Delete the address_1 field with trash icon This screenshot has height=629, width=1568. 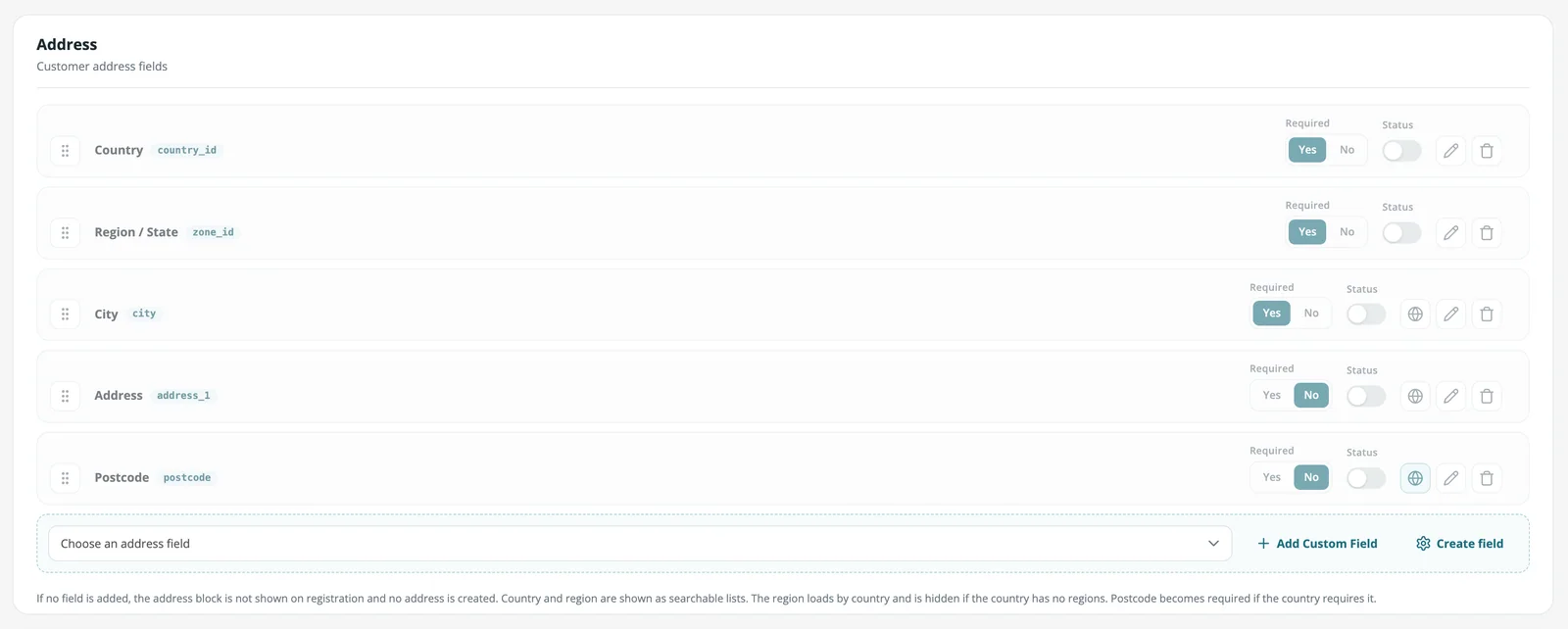click(x=1487, y=396)
